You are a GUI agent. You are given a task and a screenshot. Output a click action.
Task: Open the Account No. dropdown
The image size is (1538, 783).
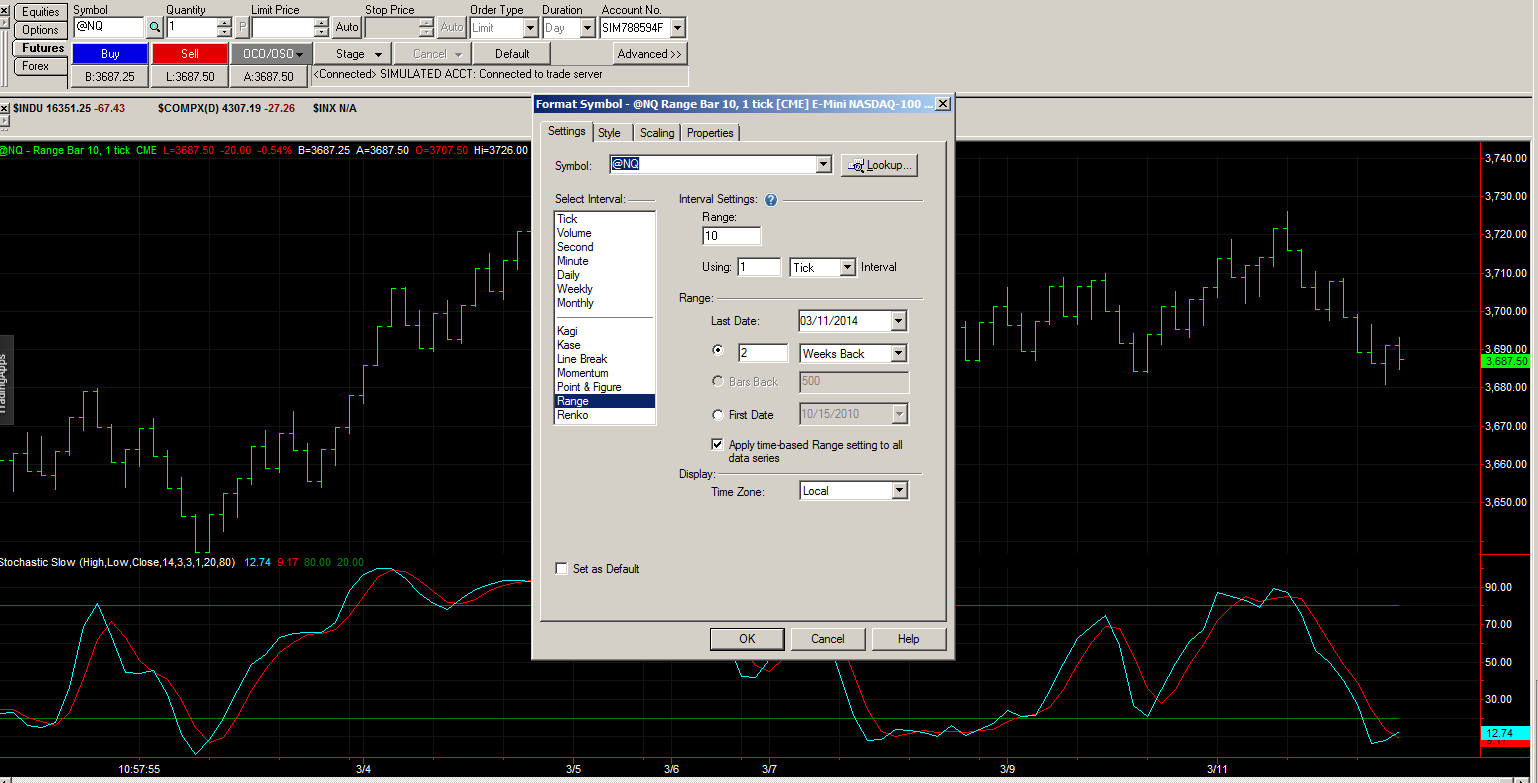click(x=677, y=28)
